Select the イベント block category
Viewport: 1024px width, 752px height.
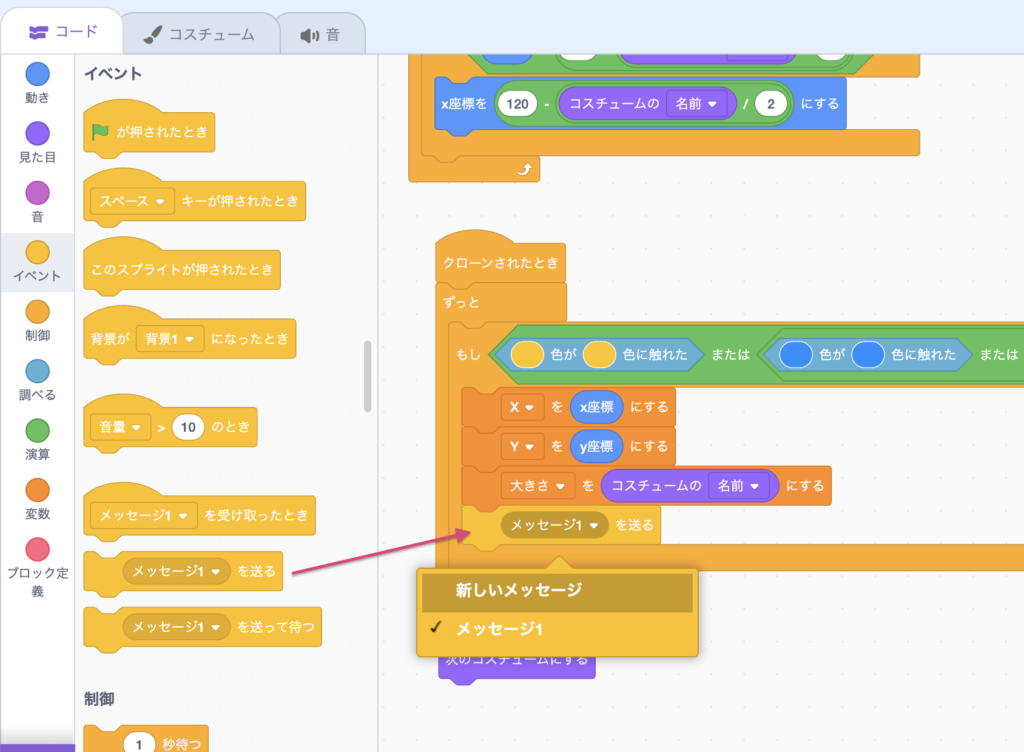(37, 261)
